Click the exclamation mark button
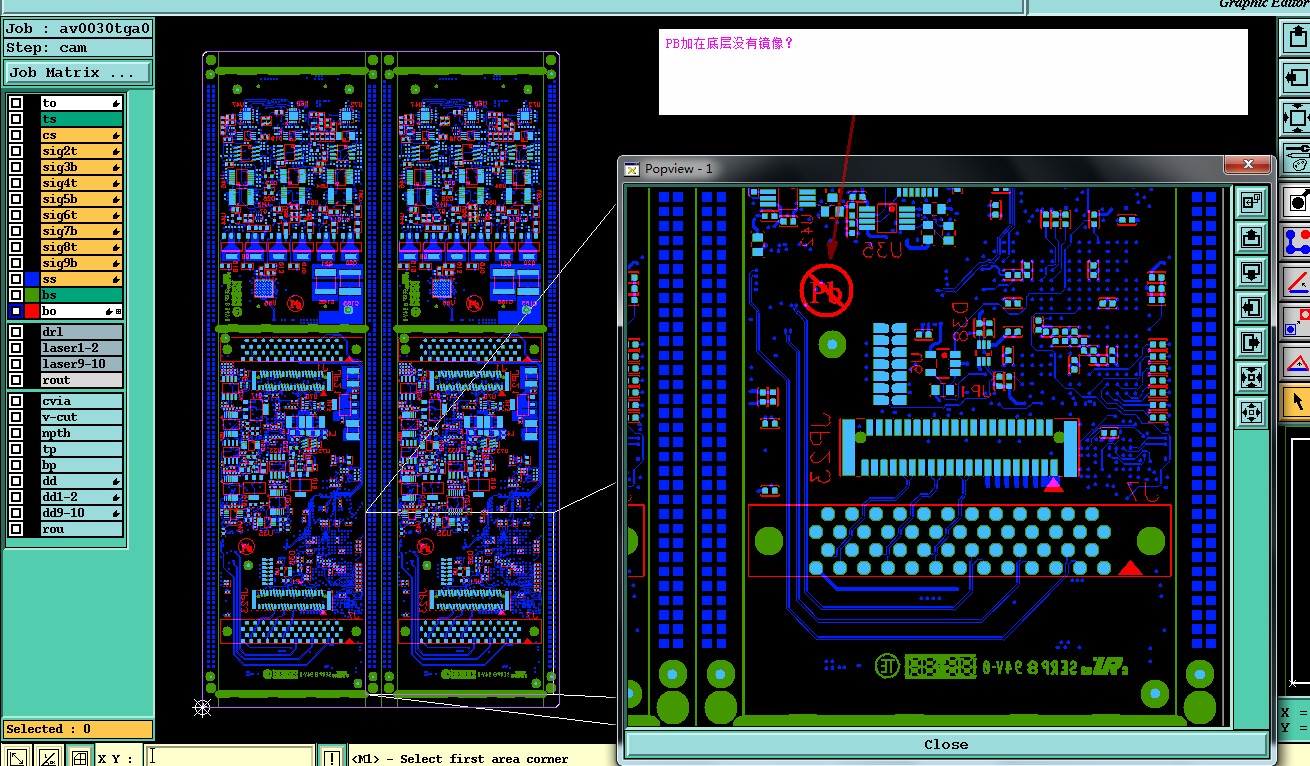The width and height of the screenshot is (1310, 766). click(x=331, y=758)
